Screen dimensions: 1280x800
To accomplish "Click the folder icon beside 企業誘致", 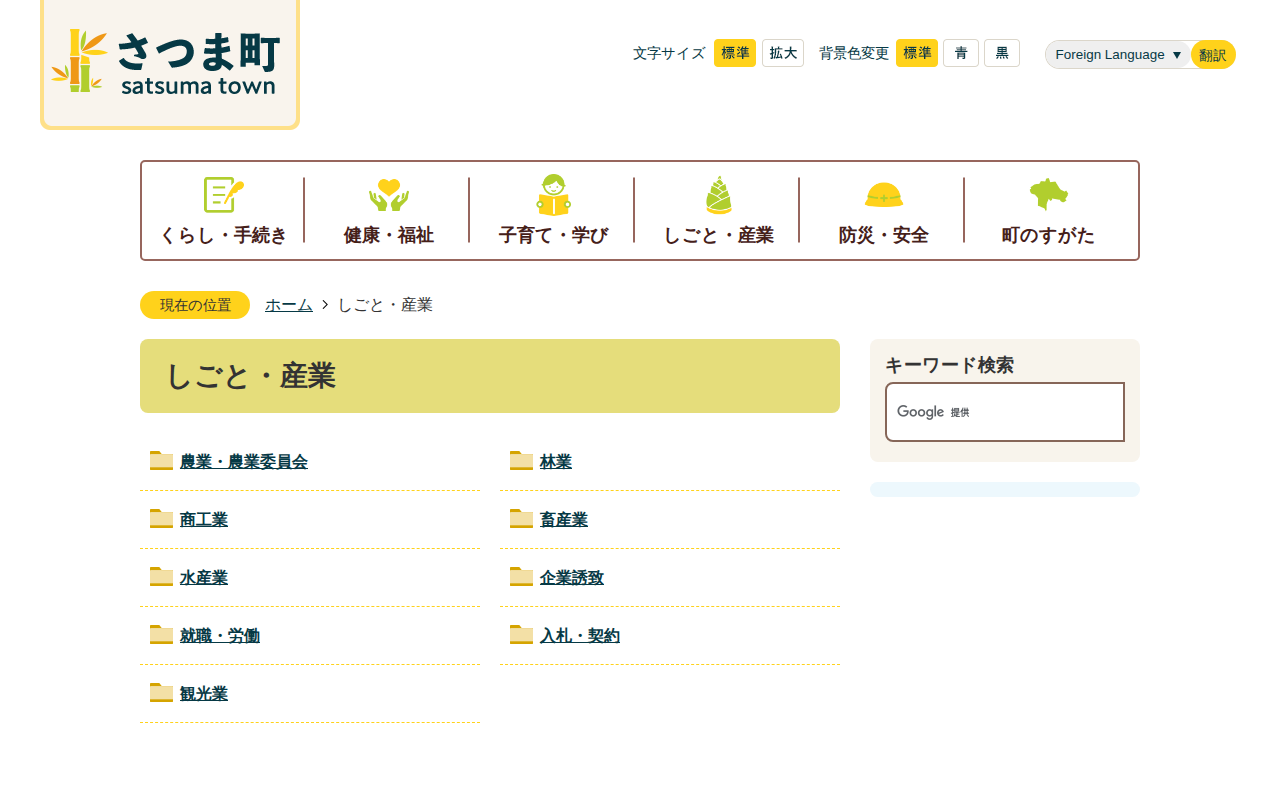I will (x=522, y=576).
